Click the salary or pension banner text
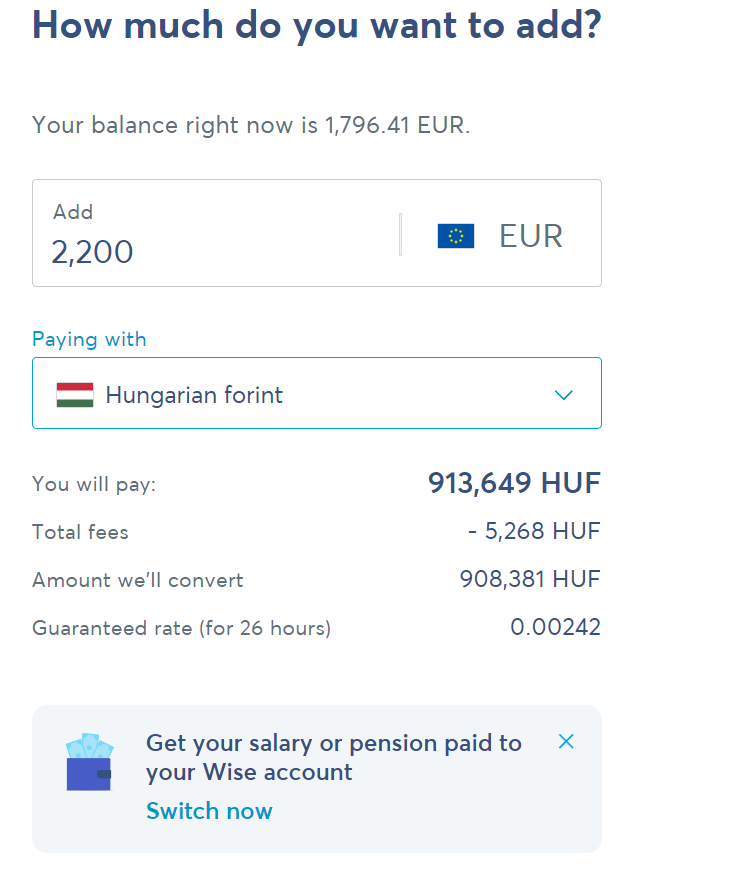Image resolution: width=745 pixels, height=877 pixels. point(334,757)
